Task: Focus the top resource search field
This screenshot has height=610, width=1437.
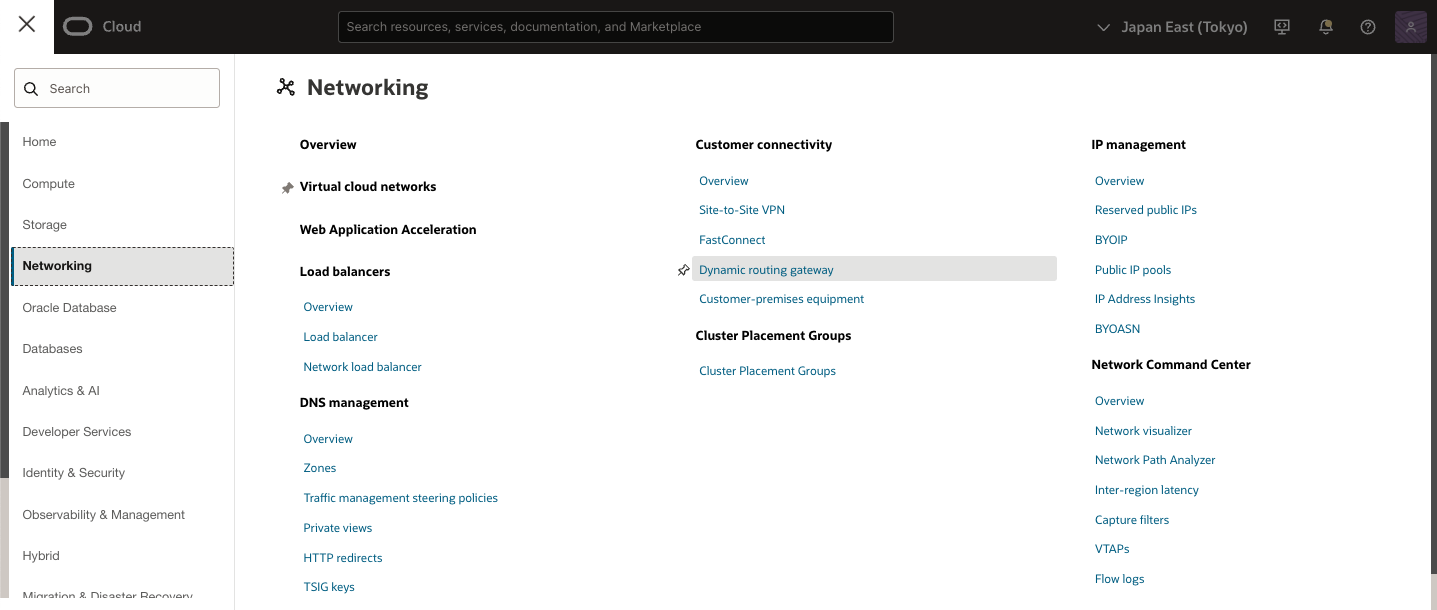Action: pyautogui.click(x=616, y=27)
